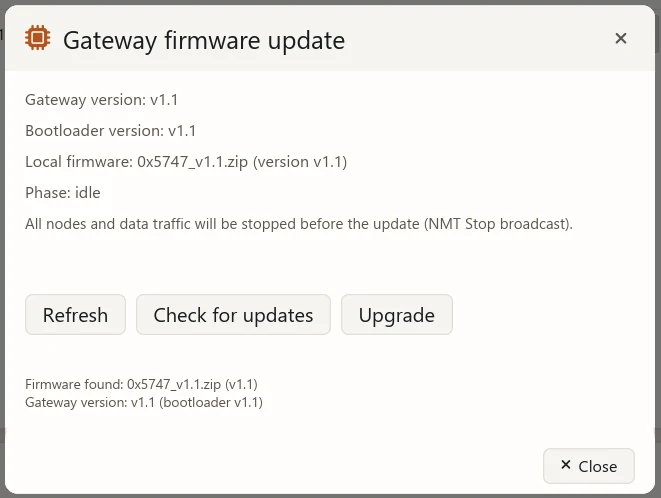The image size is (661, 498).
Task: Click the 'Gateway firmware update' title
Action: pyautogui.click(x=204, y=40)
